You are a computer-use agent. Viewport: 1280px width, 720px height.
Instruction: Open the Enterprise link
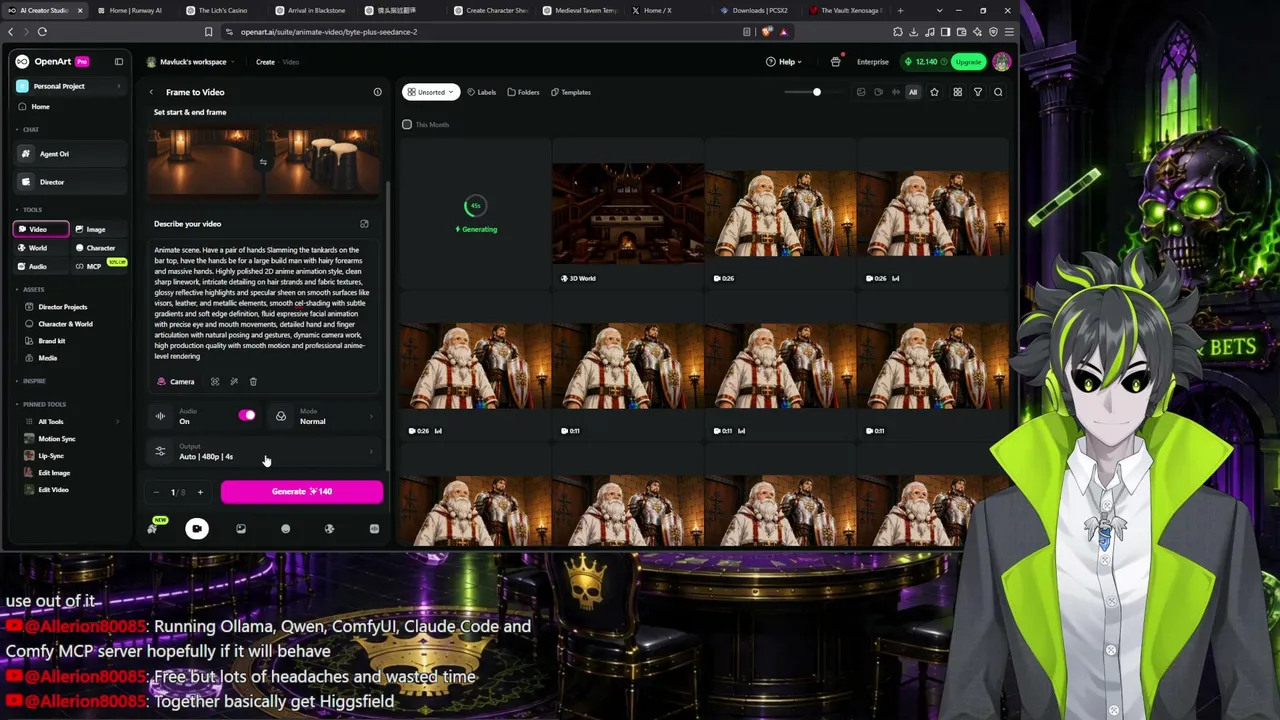pyautogui.click(x=872, y=62)
